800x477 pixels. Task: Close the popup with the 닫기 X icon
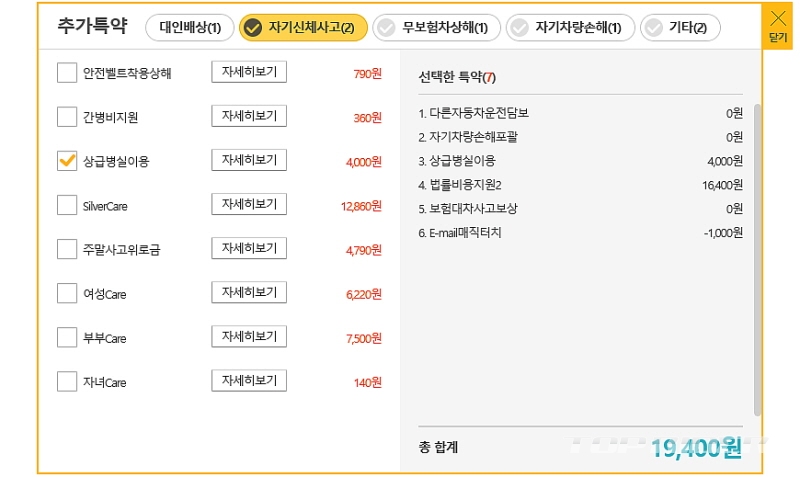778,26
